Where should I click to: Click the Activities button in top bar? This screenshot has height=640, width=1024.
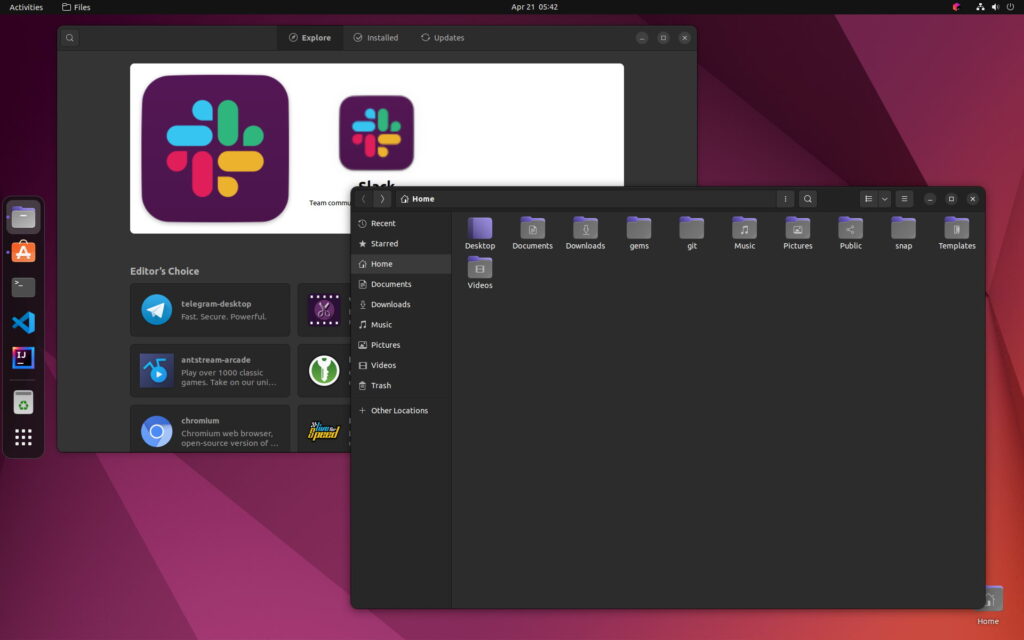(x=26, y=7)
